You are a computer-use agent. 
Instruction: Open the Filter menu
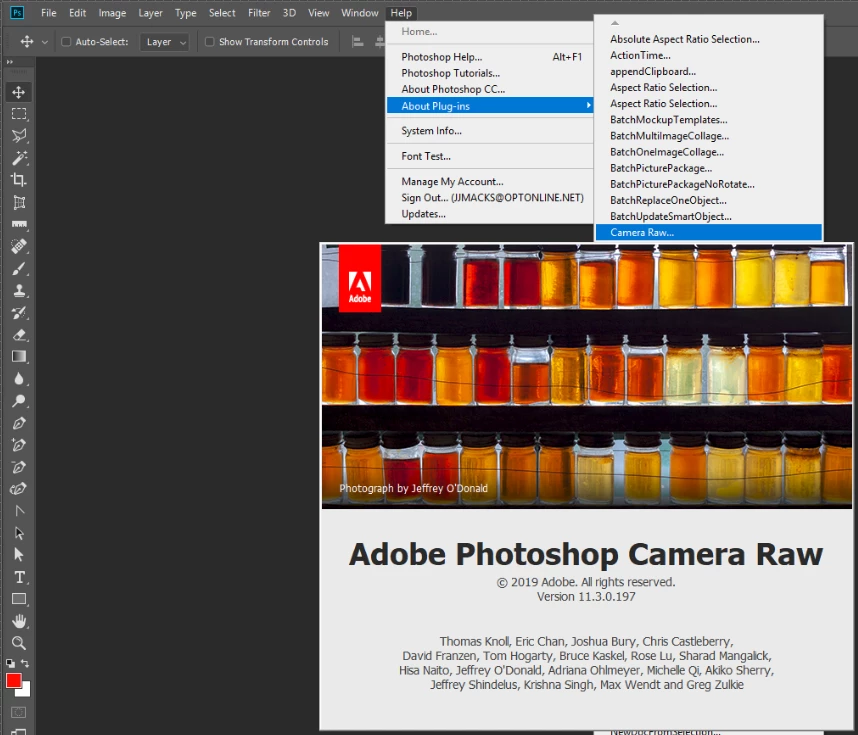(x=259, y=13)
